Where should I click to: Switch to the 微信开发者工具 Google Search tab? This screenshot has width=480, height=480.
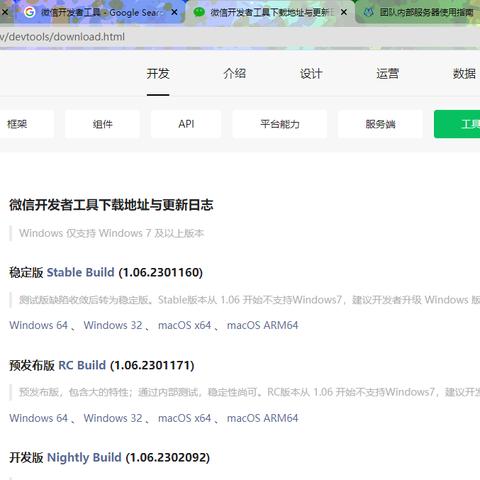coord(100,12)
